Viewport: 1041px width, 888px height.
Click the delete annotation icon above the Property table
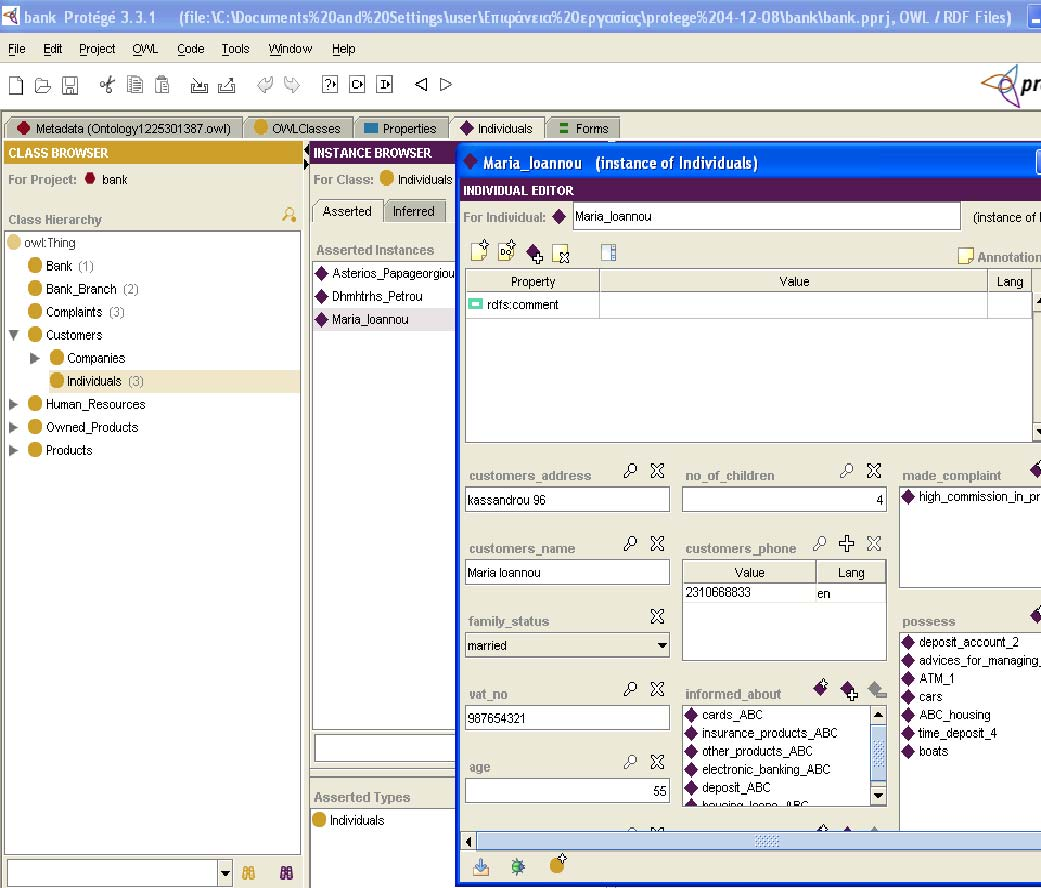click(561, 253)
